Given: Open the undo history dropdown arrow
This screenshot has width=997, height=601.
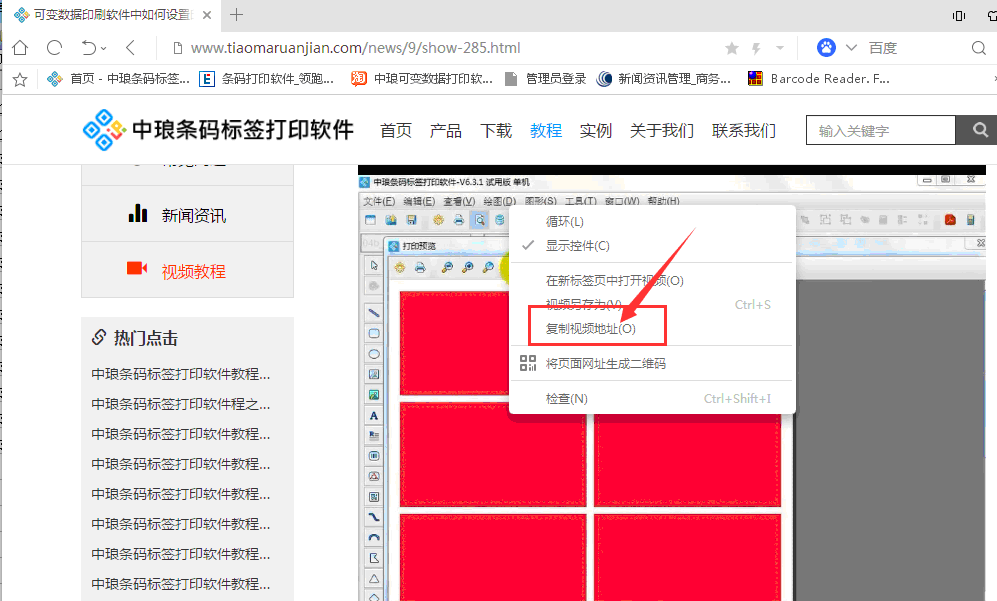Looking at the screenshot, I should [104, 46].
